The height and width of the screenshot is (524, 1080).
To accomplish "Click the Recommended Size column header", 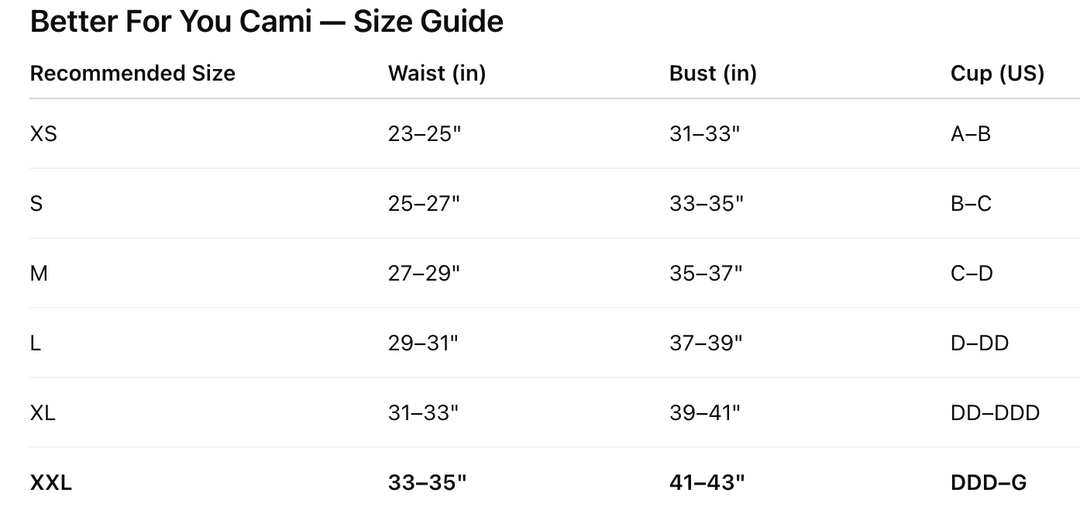I will [x=132, y=73].
